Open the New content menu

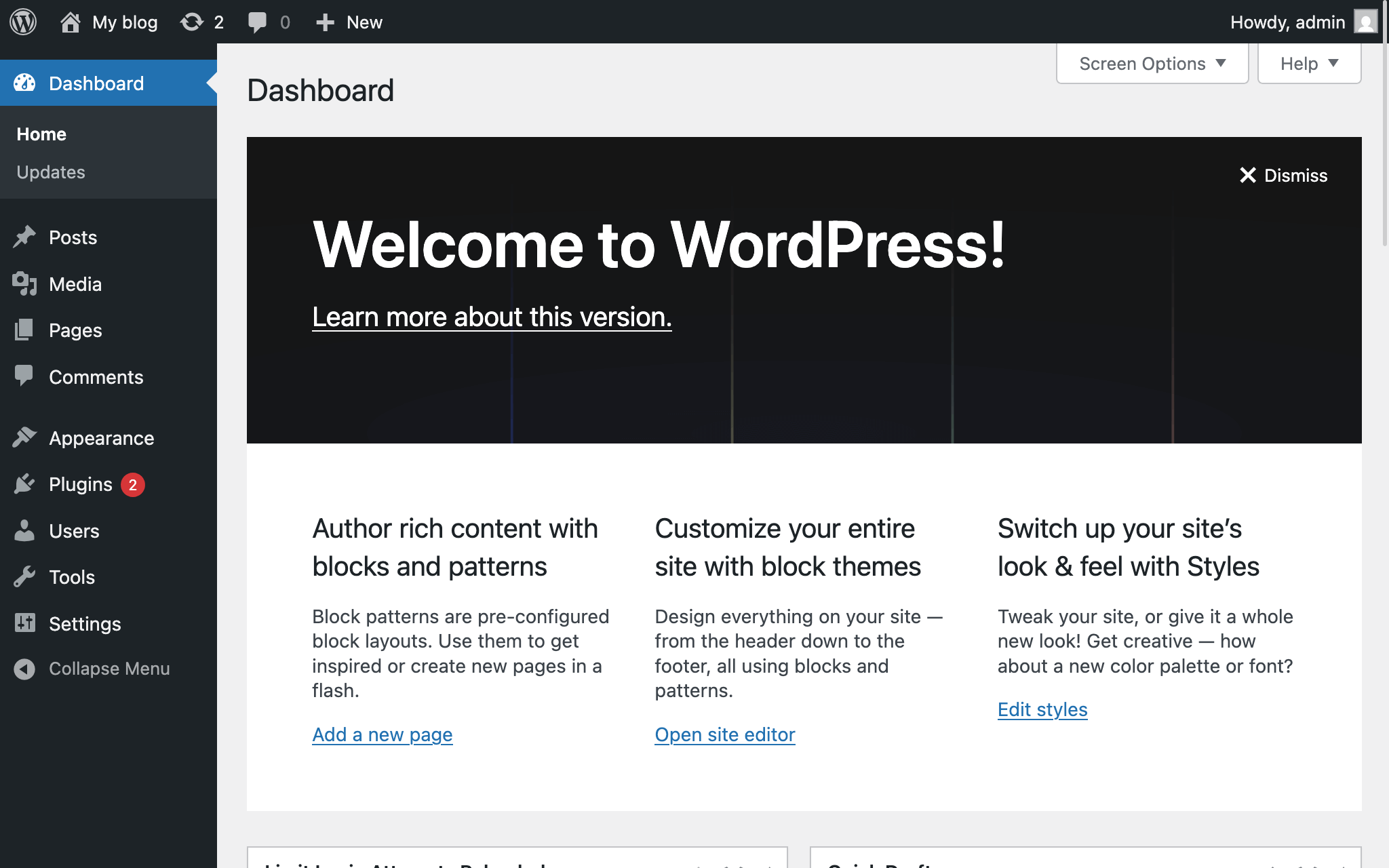350,22
